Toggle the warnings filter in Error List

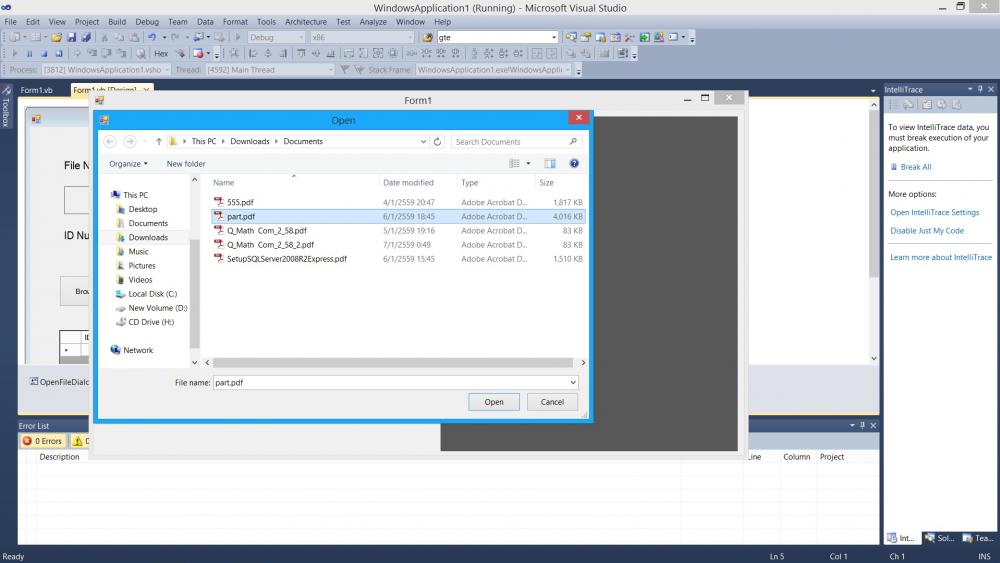[80, 441]
